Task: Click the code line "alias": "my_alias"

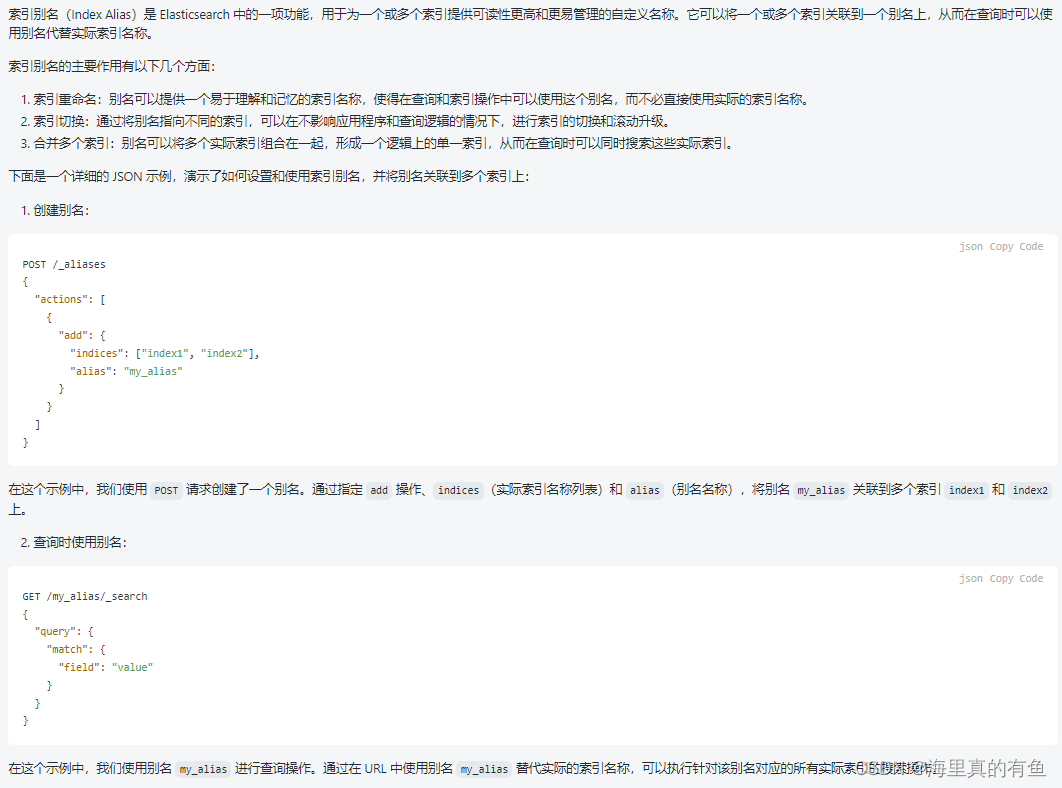Action: [126, 371]
